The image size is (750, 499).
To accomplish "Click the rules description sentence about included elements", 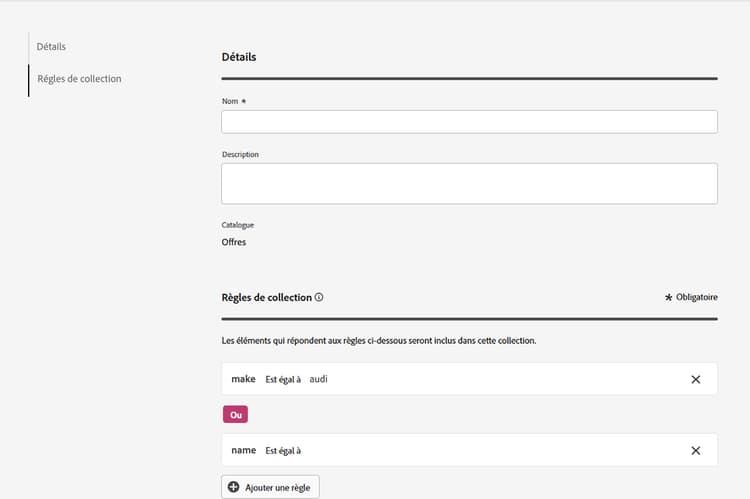I will coord(379,340).
